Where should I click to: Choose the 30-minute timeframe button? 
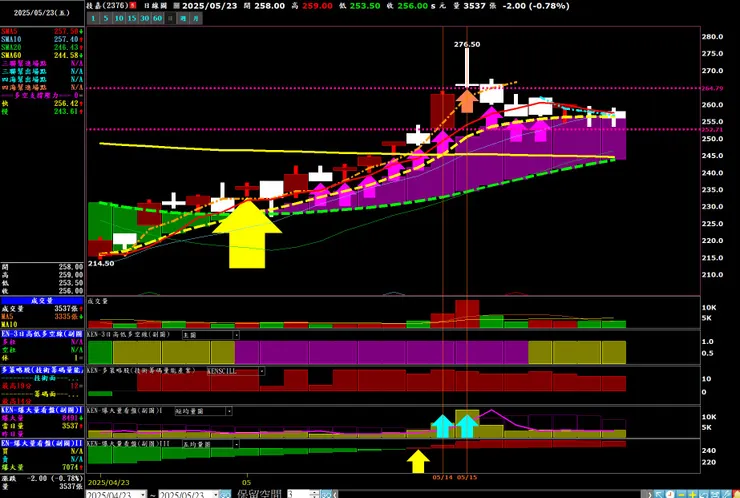click(x=144, y=18)
